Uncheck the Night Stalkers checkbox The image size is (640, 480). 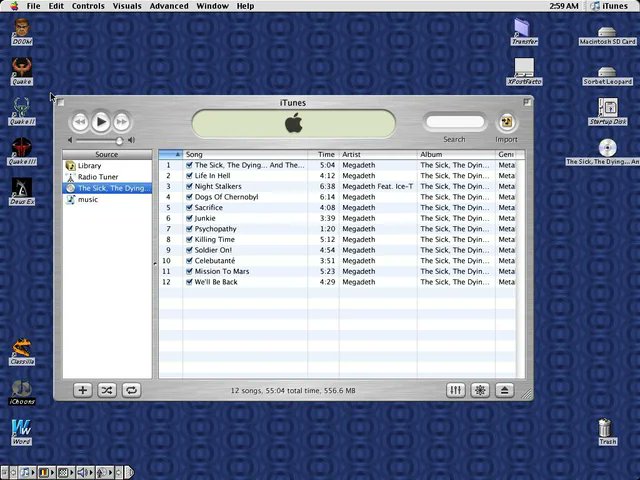click(x=189, y=186)
